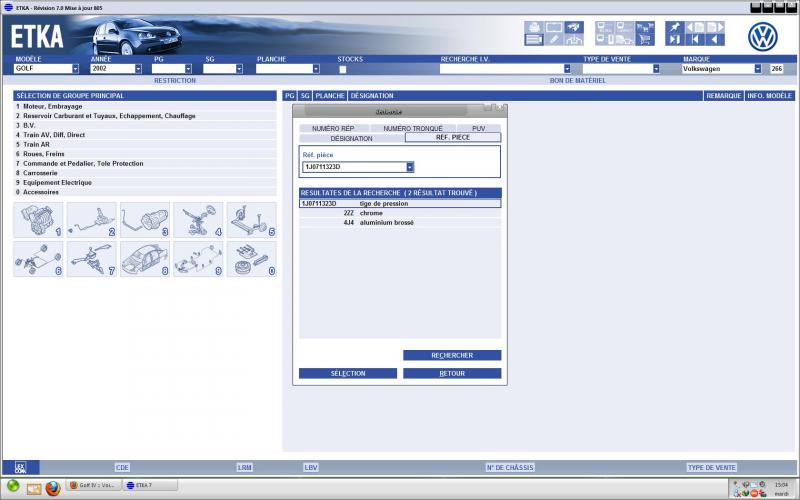Image resolution: width=800 pixels, height=500 pixels.
Task: Select the RÉF. PIÈCE tab
Action: tap(453, 137)
